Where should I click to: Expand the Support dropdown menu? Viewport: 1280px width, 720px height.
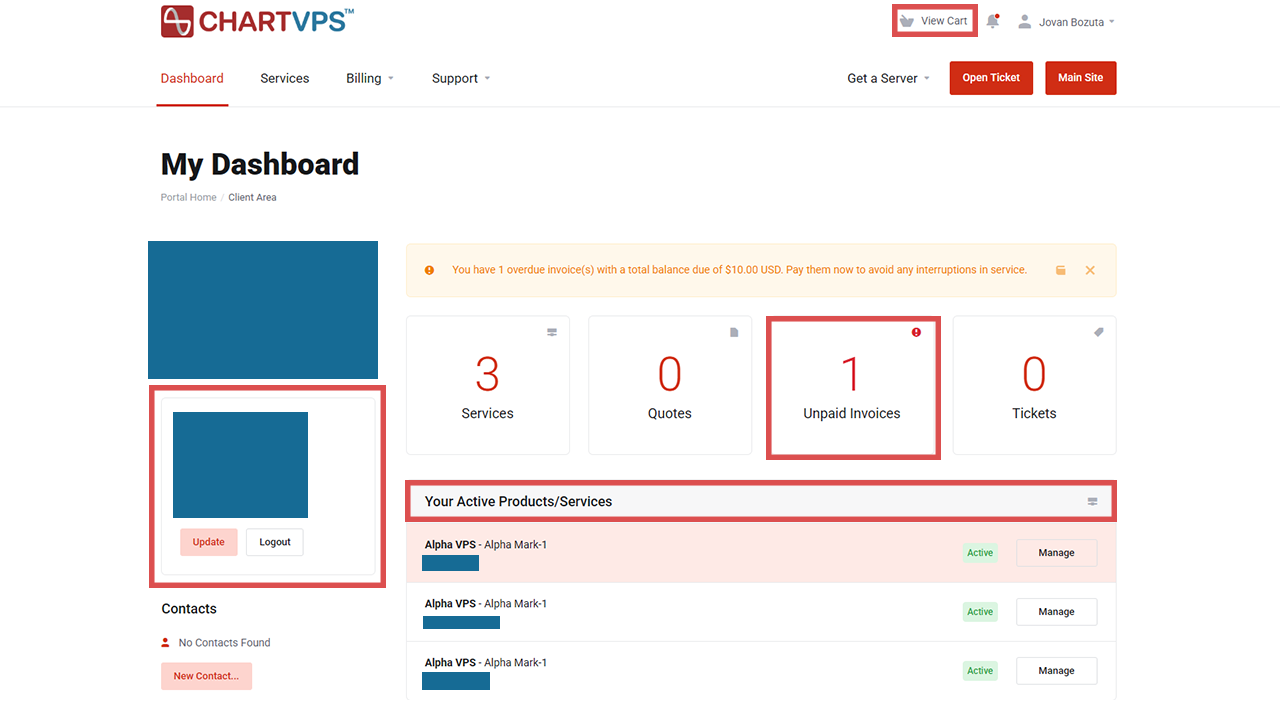[x=461, y=78]
